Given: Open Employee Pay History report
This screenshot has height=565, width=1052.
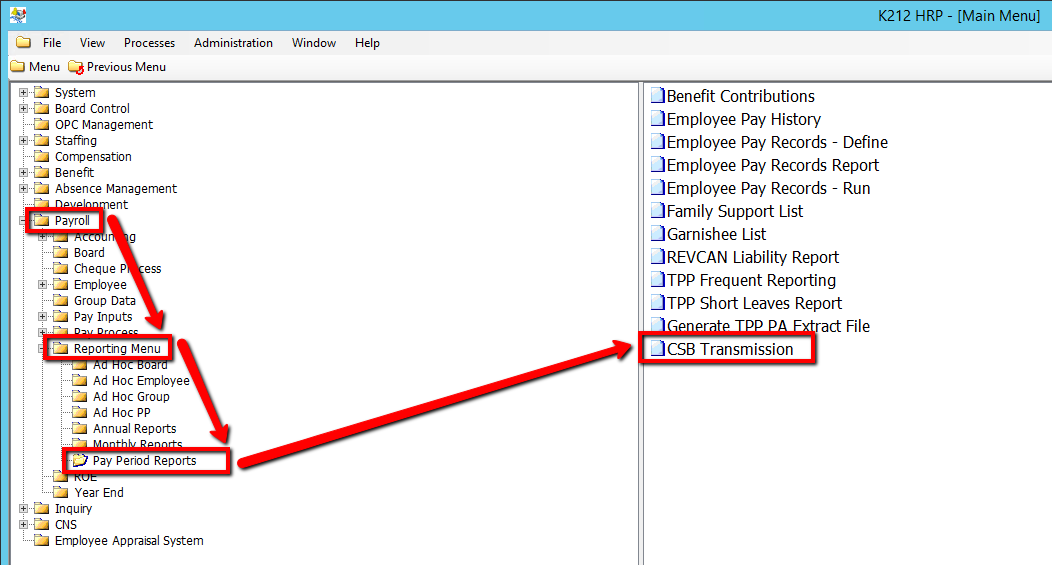Looking at the screenshot, I should point(743,120).
